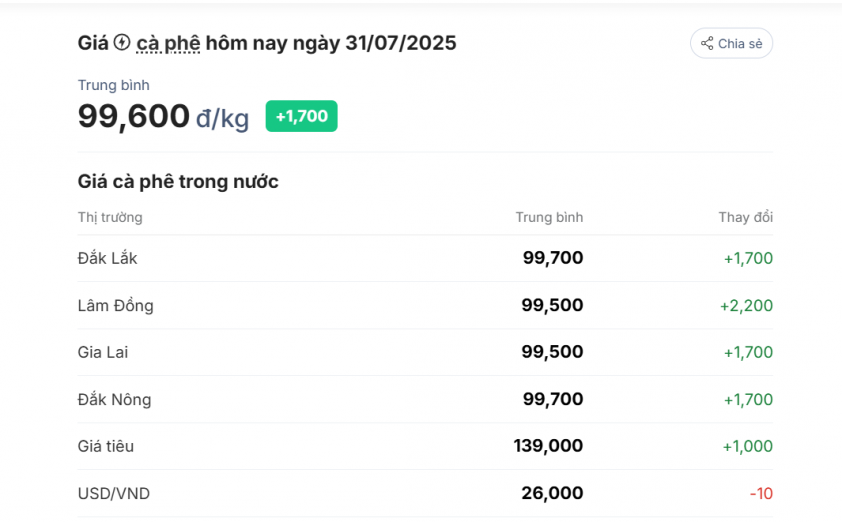This screenshot has height=522, width=842.
Task: Click the Chia sẻ button
Action: coord(731,44)
